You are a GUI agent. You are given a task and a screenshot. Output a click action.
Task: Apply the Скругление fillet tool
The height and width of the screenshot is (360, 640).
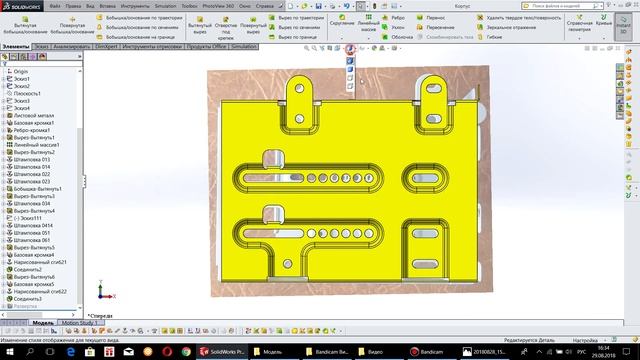342,20
